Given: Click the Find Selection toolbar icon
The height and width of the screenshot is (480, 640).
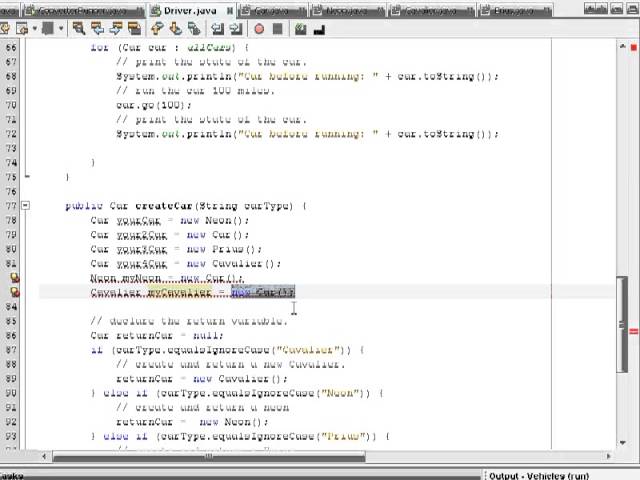Looking at the screenshot, I should click(78, 29).
